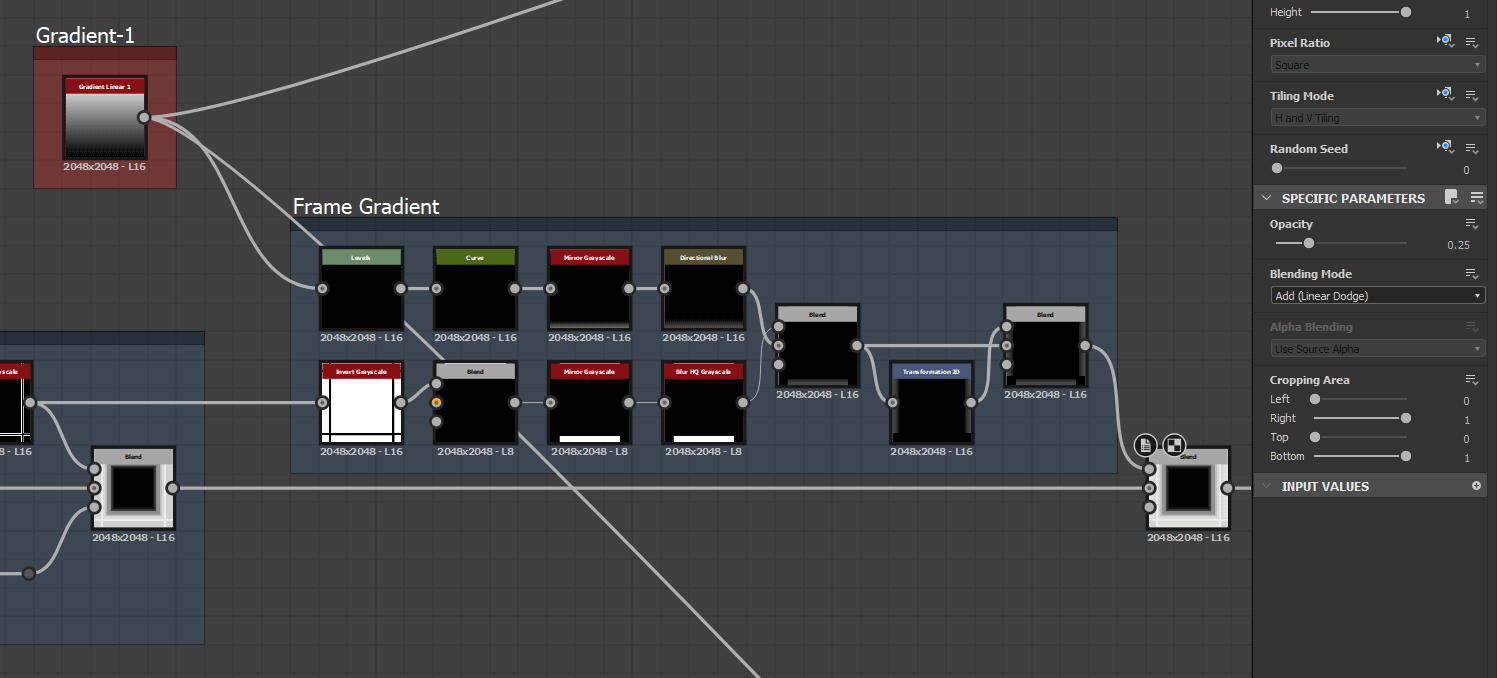
Task: Click the Tiling Mode inheritance method icon
Action: (x=1445, y=94)
